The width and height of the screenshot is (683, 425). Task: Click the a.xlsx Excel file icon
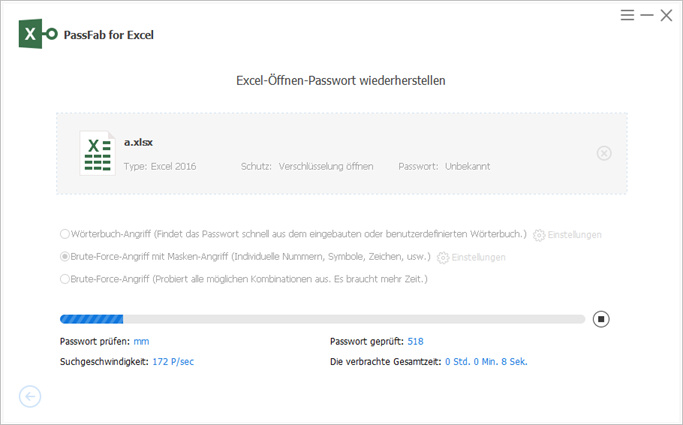point(96,153)
